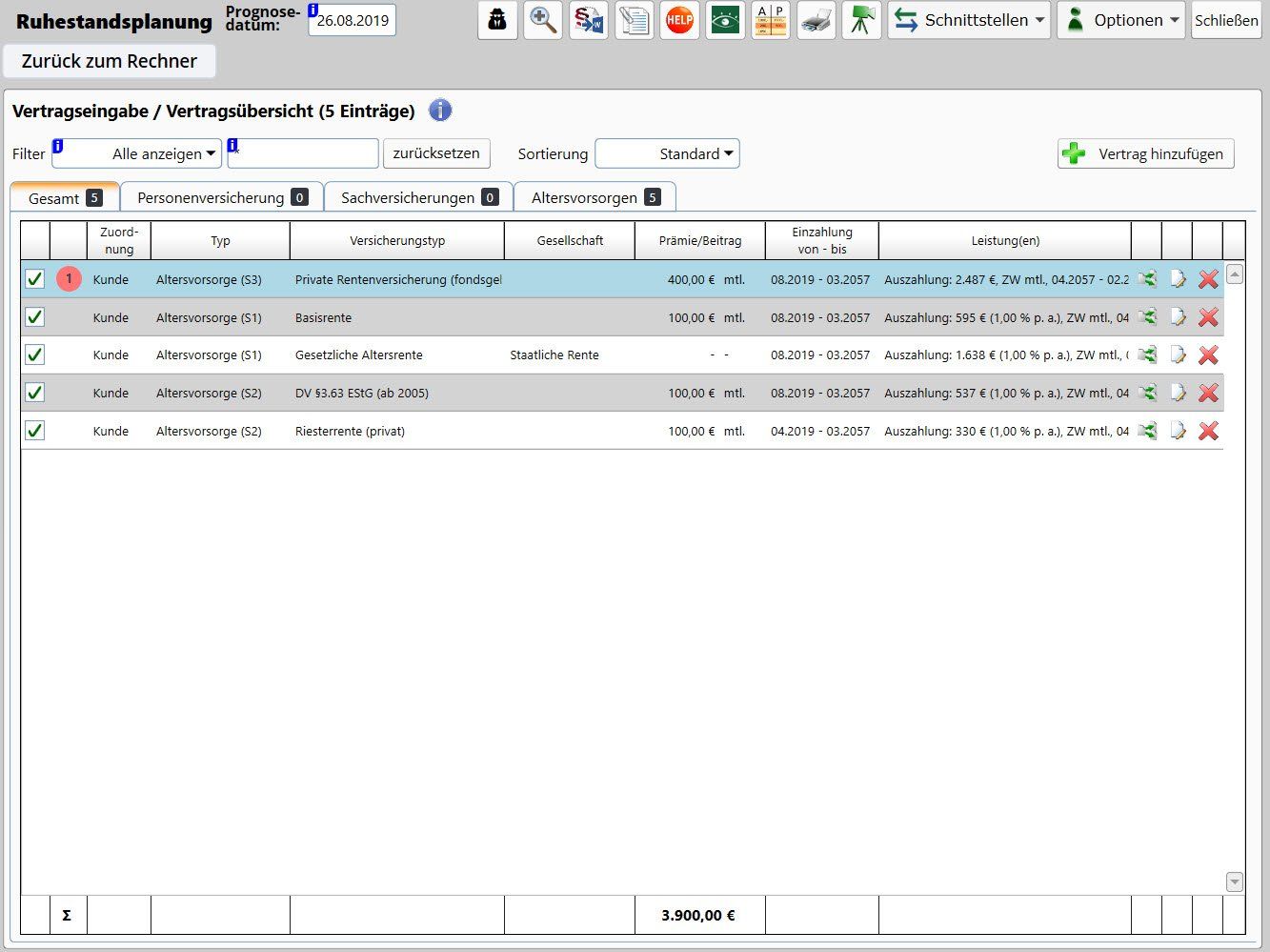Image resolution: width=1270 pixels, height=952 pixels.
Task: Click the Prognosedatum date input field
Action: [353, 20]
